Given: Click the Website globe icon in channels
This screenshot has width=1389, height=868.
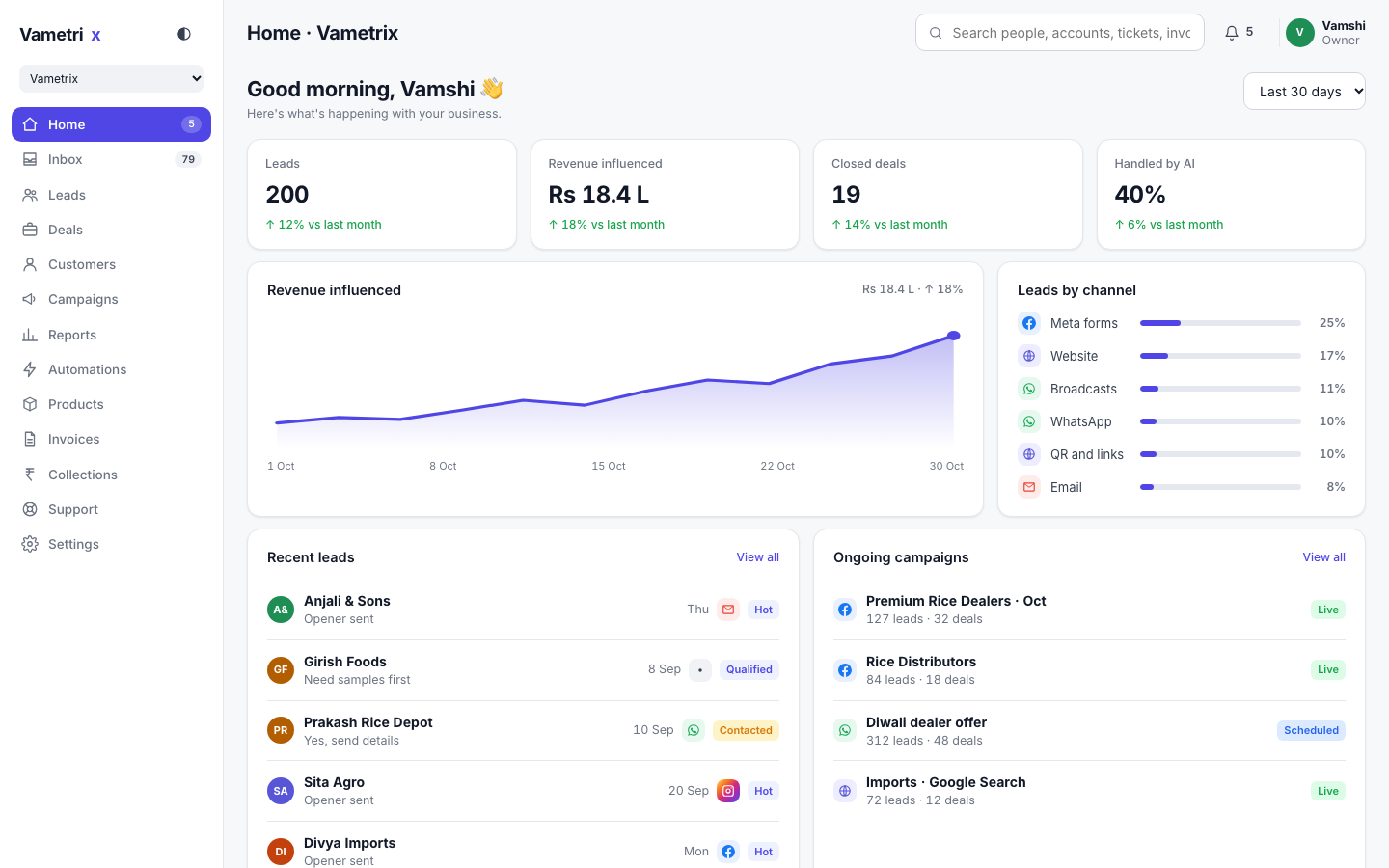Looking at the screenshot, I should [x=1029, y=356].
